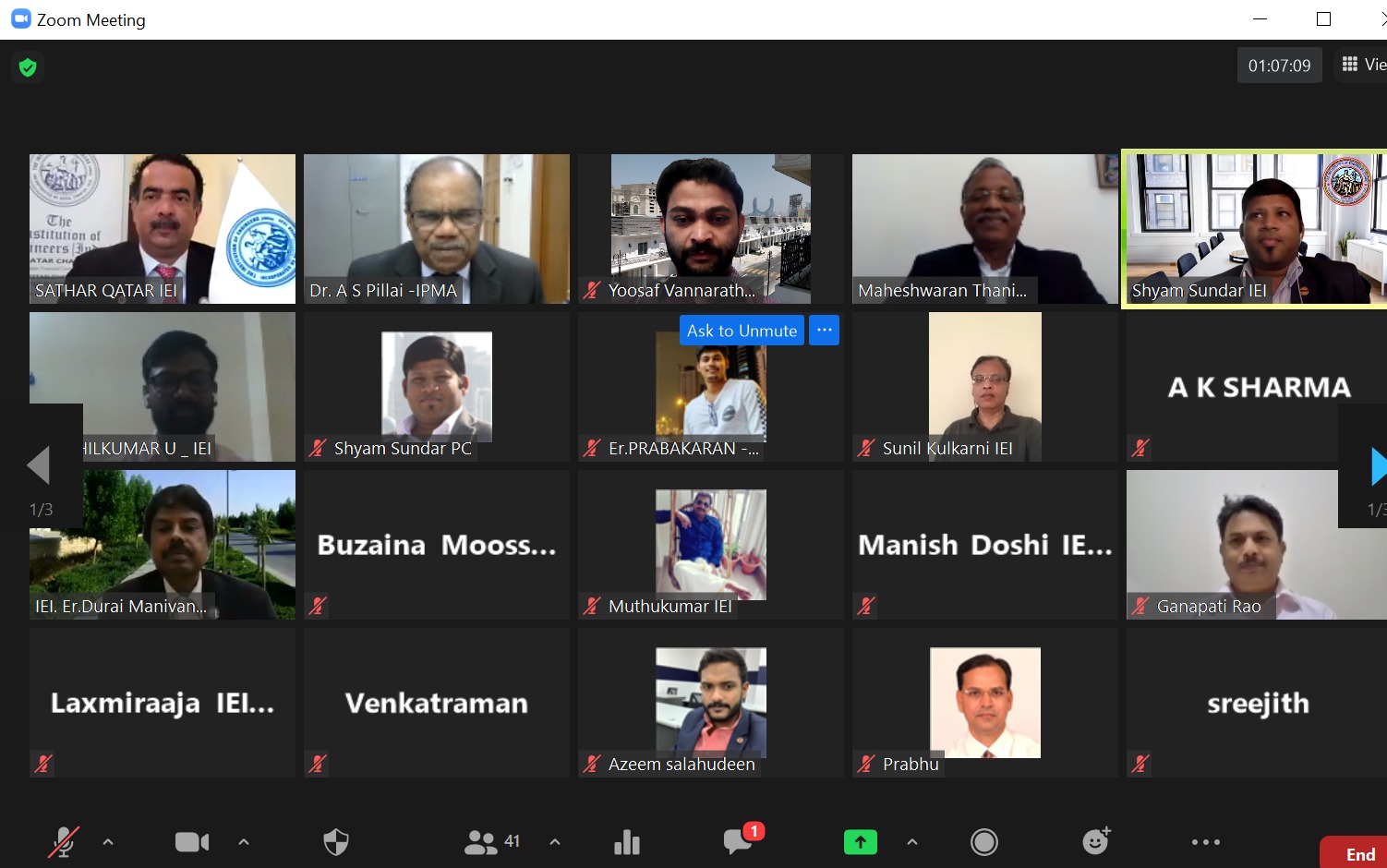Open the Polls bar chart icon
1387x868 pixels.
[x=627, y=841]
